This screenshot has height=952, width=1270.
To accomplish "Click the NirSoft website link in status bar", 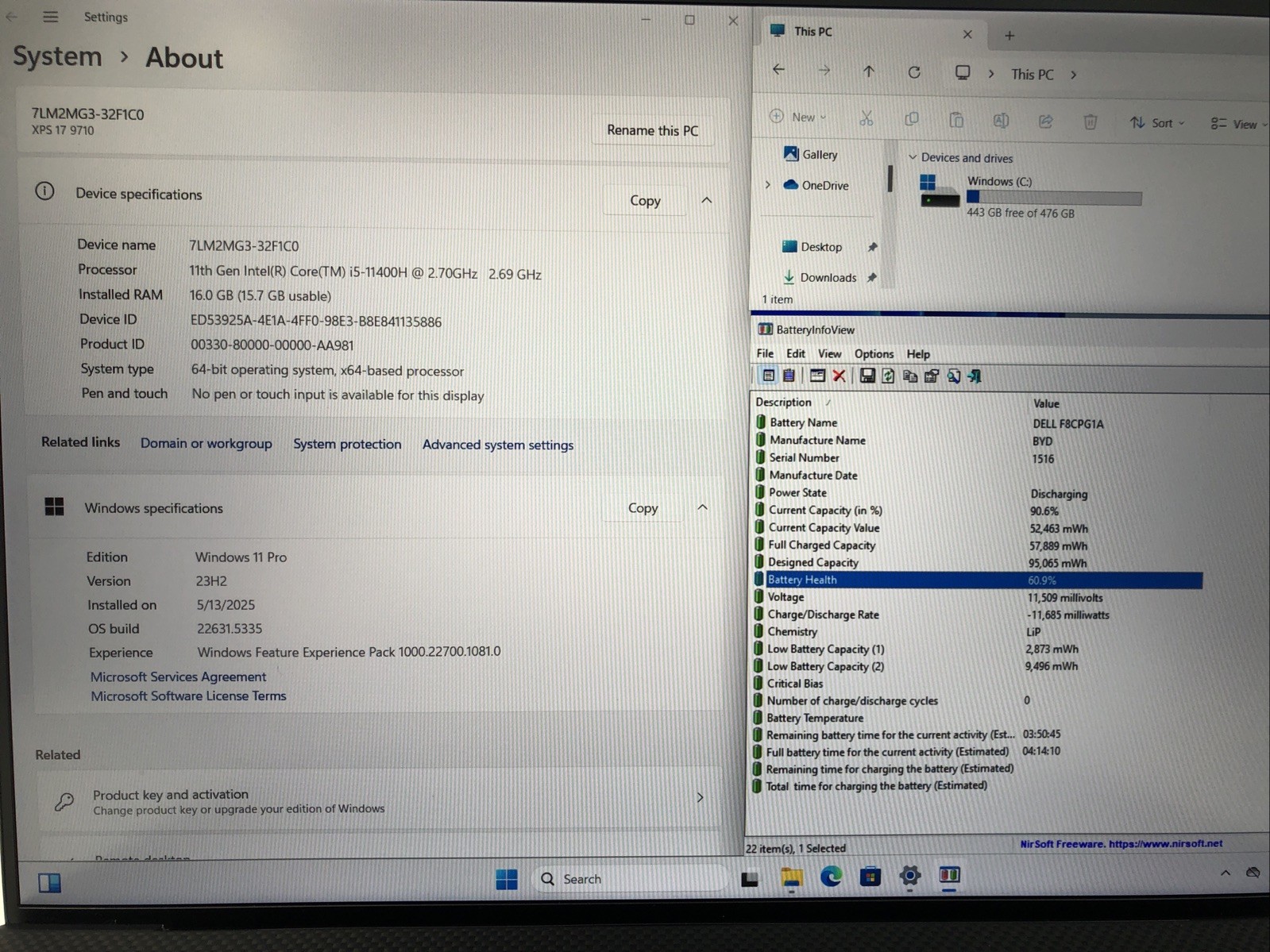I will click(x=1121, y=843).
